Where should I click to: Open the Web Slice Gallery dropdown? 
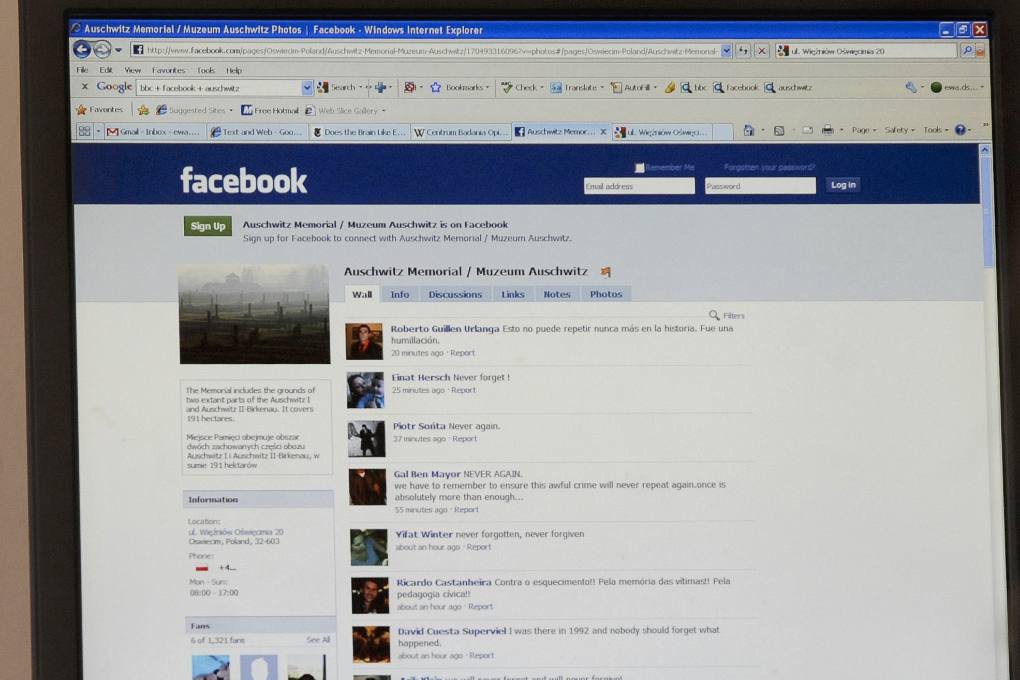(x=384, y=111)
